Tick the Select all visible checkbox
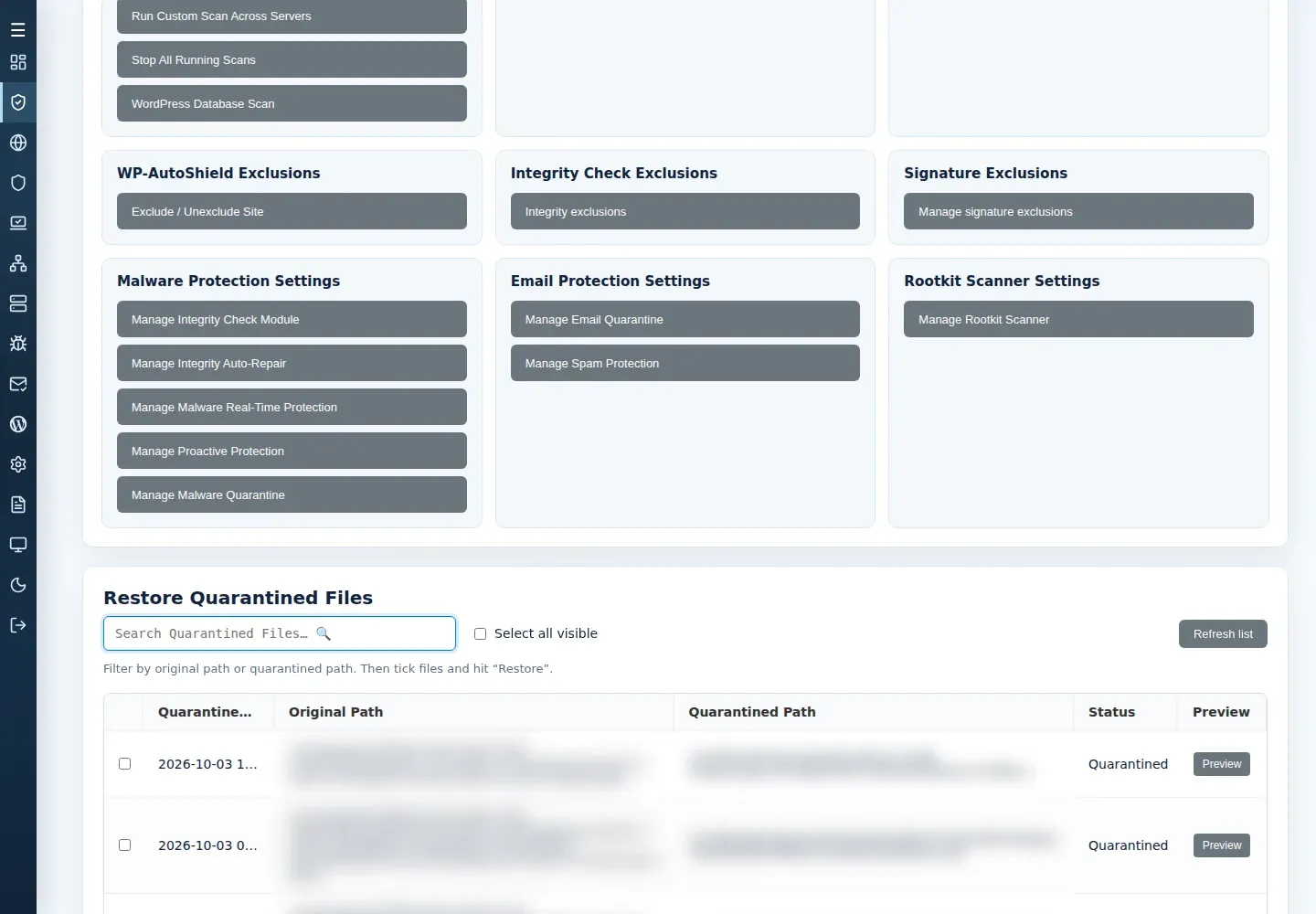This screenshot has height=914, width=1316. [x=480, y=633]
